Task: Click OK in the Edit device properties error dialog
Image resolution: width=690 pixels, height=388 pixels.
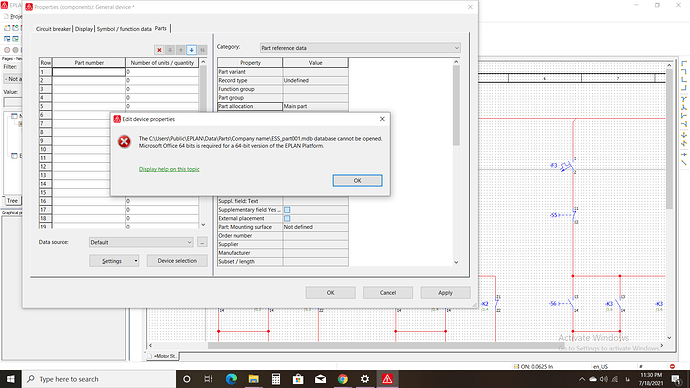Action: (357, 180)
